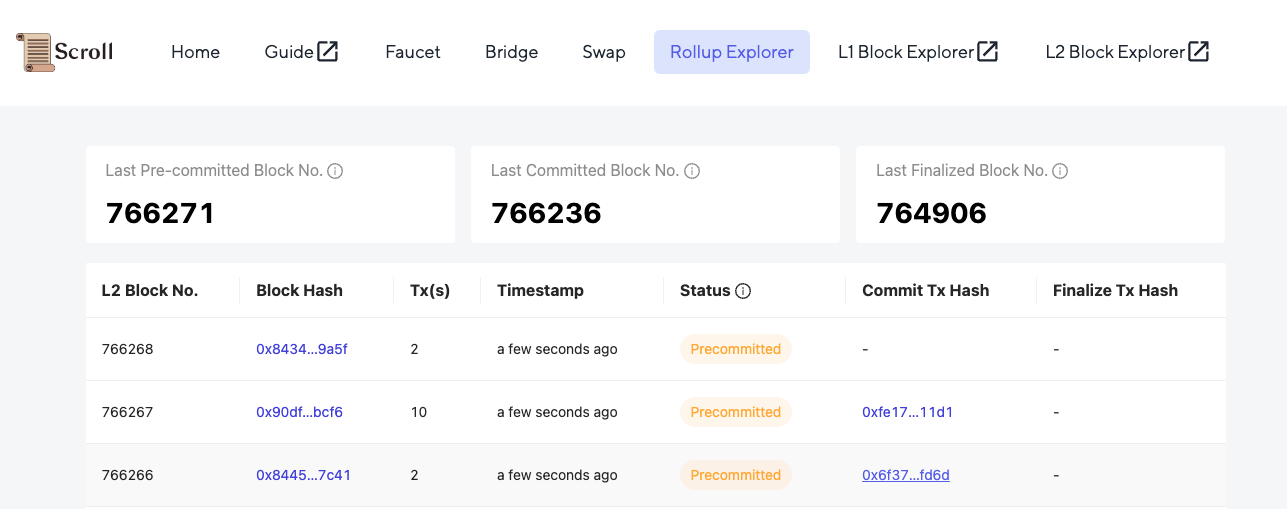1287x509 pixels.
Task: Click info icon next to Last Committed Block No.
Action: 692,171
